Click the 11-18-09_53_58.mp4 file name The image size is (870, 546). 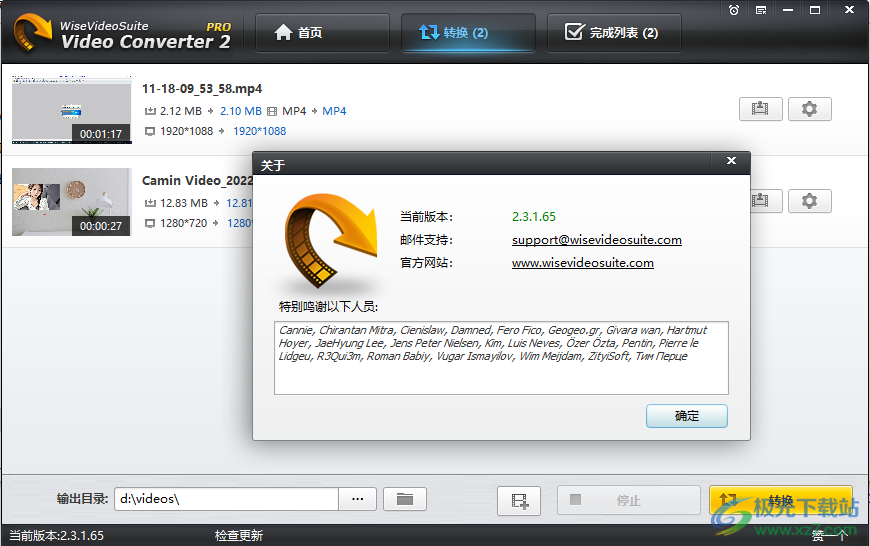pyautogui.click(x=202, y=89)
